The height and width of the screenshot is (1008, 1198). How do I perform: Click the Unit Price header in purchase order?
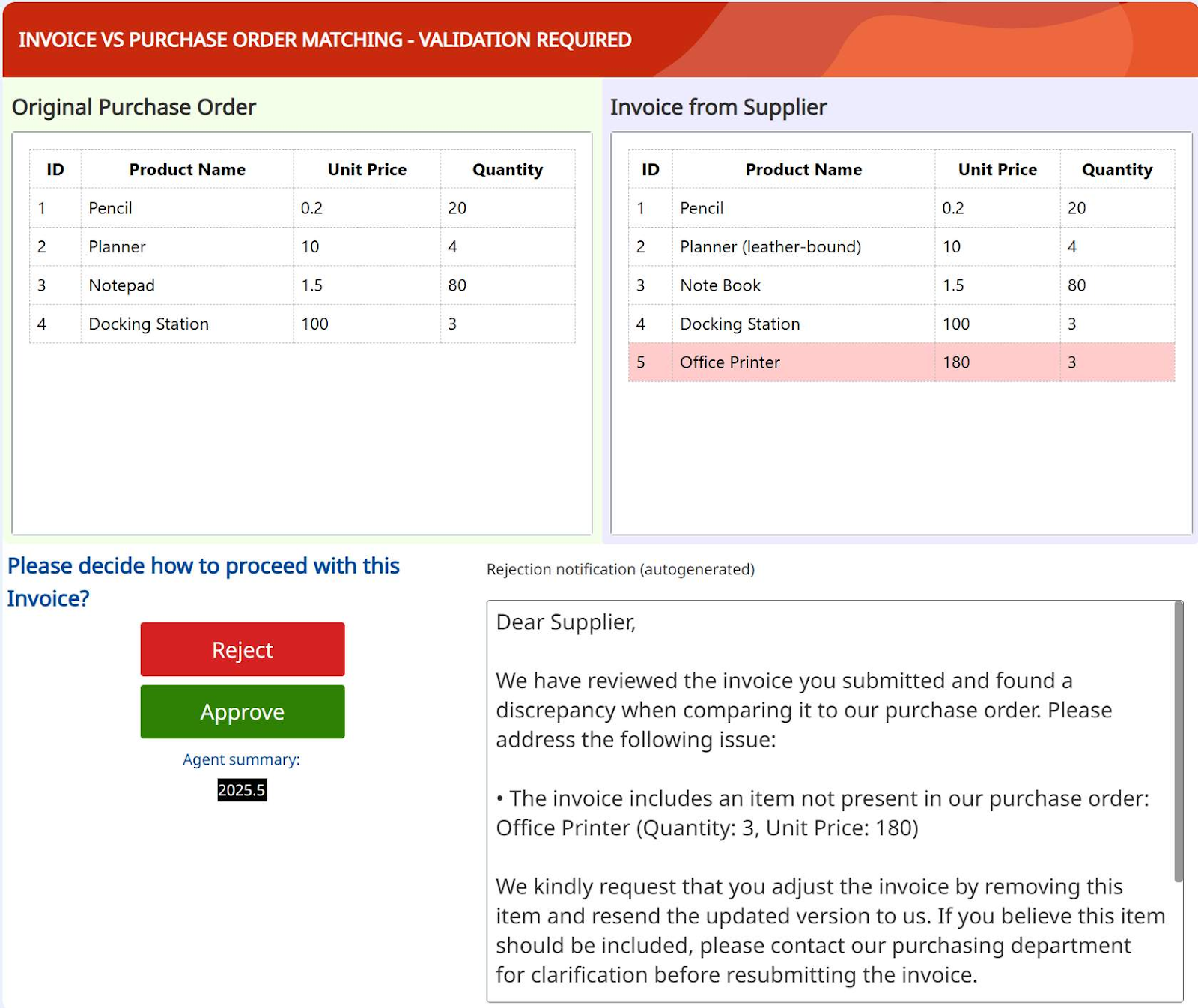[367, 169]
